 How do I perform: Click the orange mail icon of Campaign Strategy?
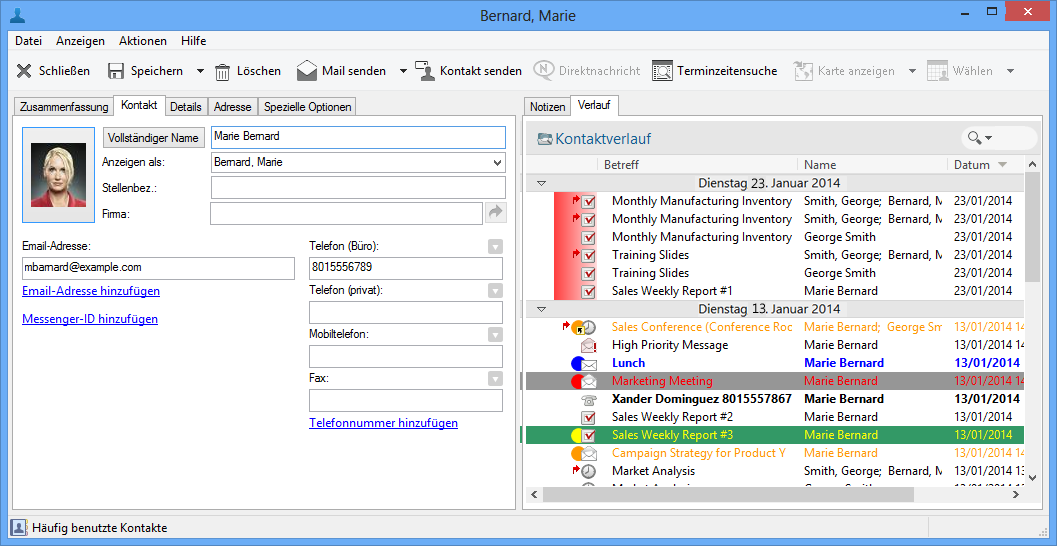tap(584, 453)
